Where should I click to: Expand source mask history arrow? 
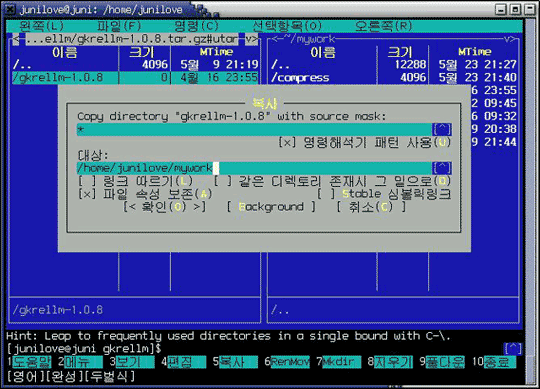[x=442, y=129]
